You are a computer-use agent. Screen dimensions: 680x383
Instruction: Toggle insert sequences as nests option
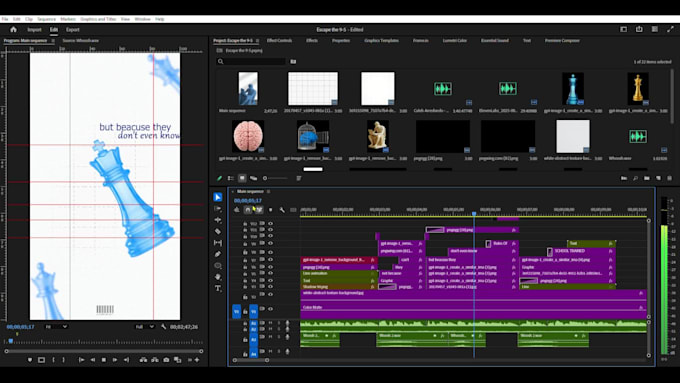[x=237, y=210]
